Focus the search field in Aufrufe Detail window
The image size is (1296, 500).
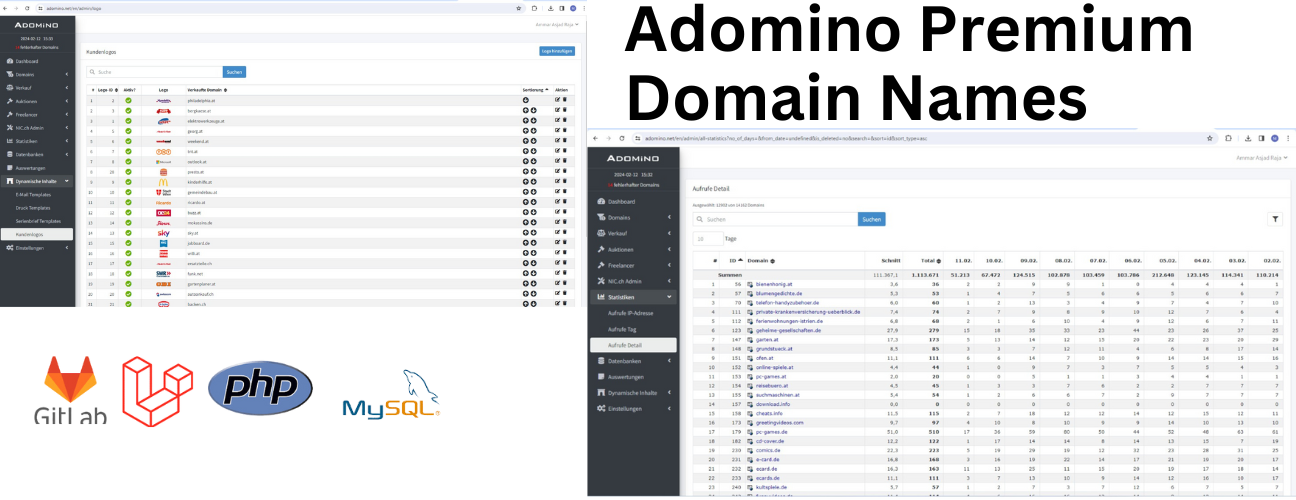click(x=775, y=219)
